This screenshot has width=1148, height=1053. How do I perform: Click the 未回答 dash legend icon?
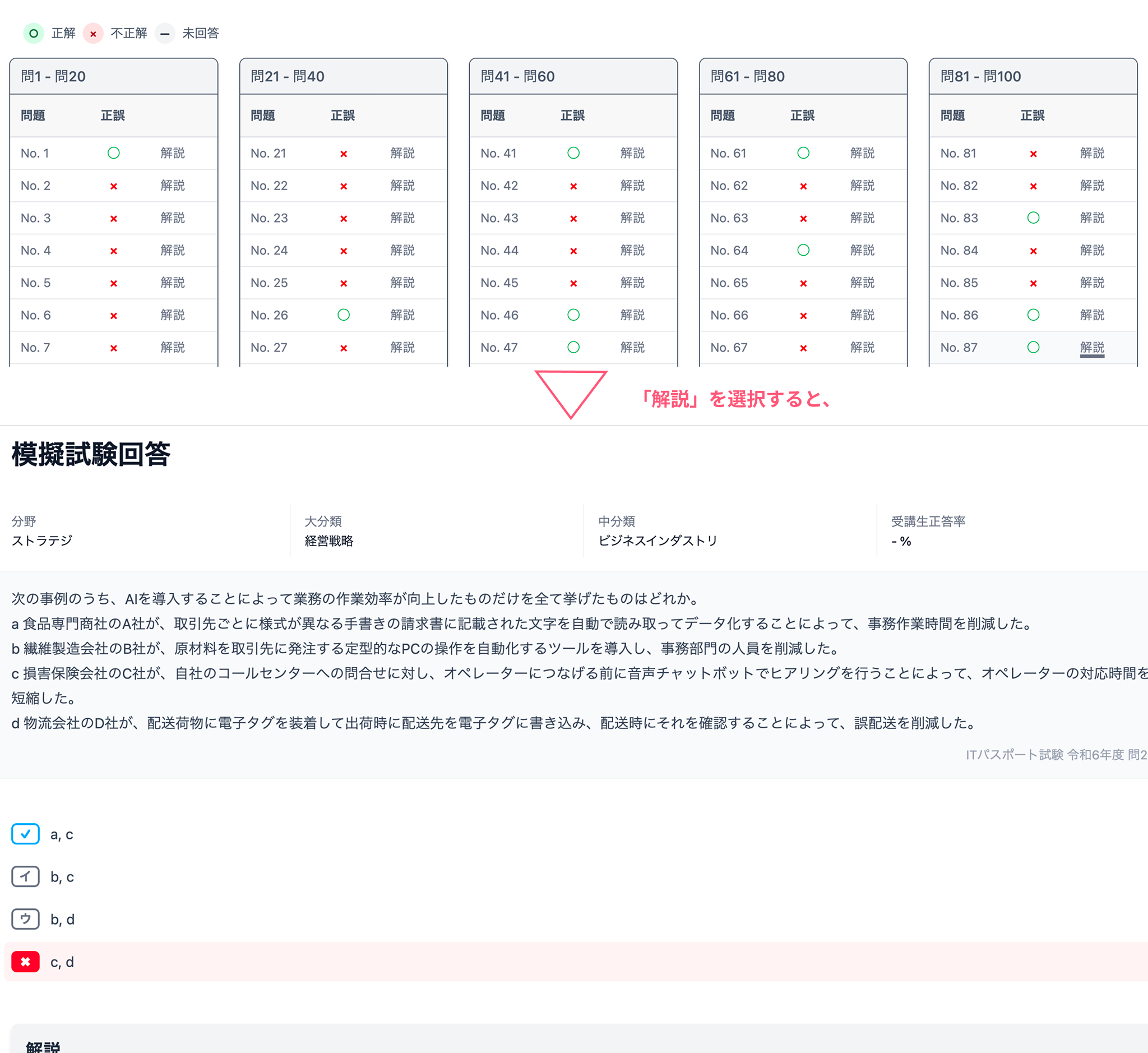[x=165, y=34]
